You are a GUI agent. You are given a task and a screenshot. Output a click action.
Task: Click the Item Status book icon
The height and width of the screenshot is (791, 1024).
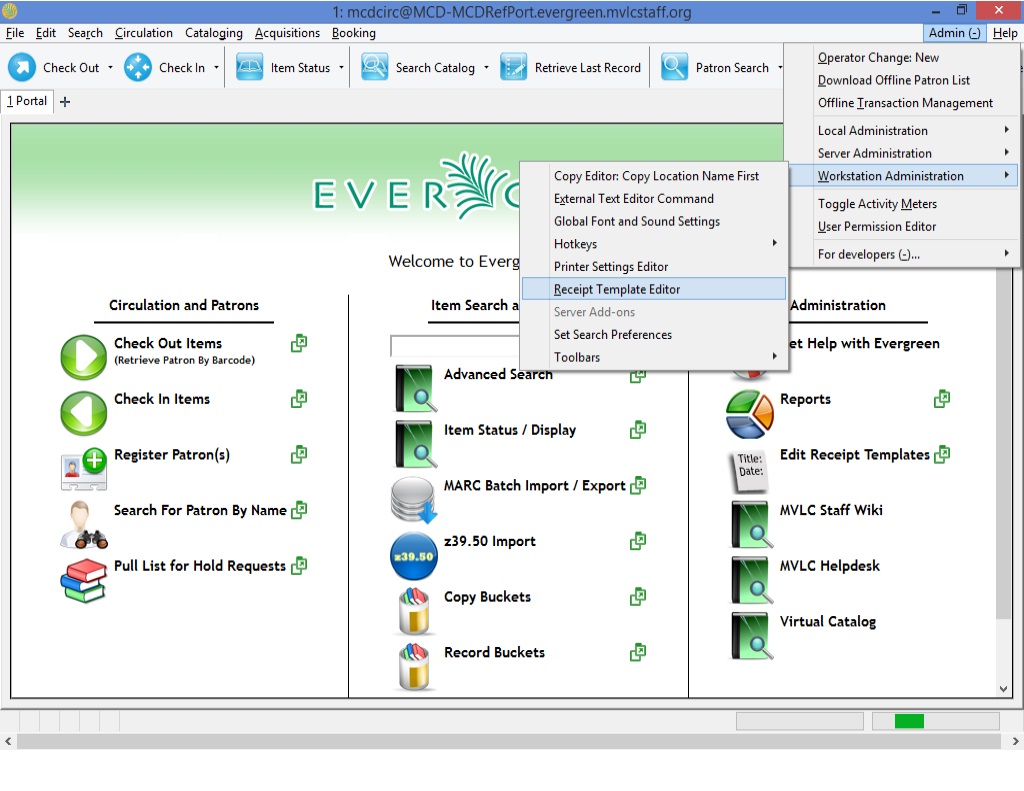pyautogui.click(x=249, y=67)
